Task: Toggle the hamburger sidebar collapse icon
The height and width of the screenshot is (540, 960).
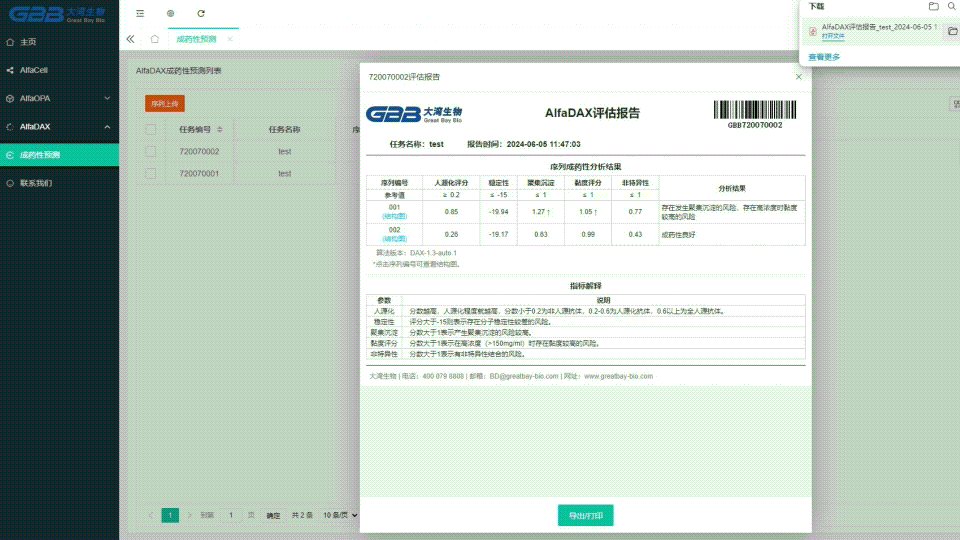Action: tap(140, 13)
